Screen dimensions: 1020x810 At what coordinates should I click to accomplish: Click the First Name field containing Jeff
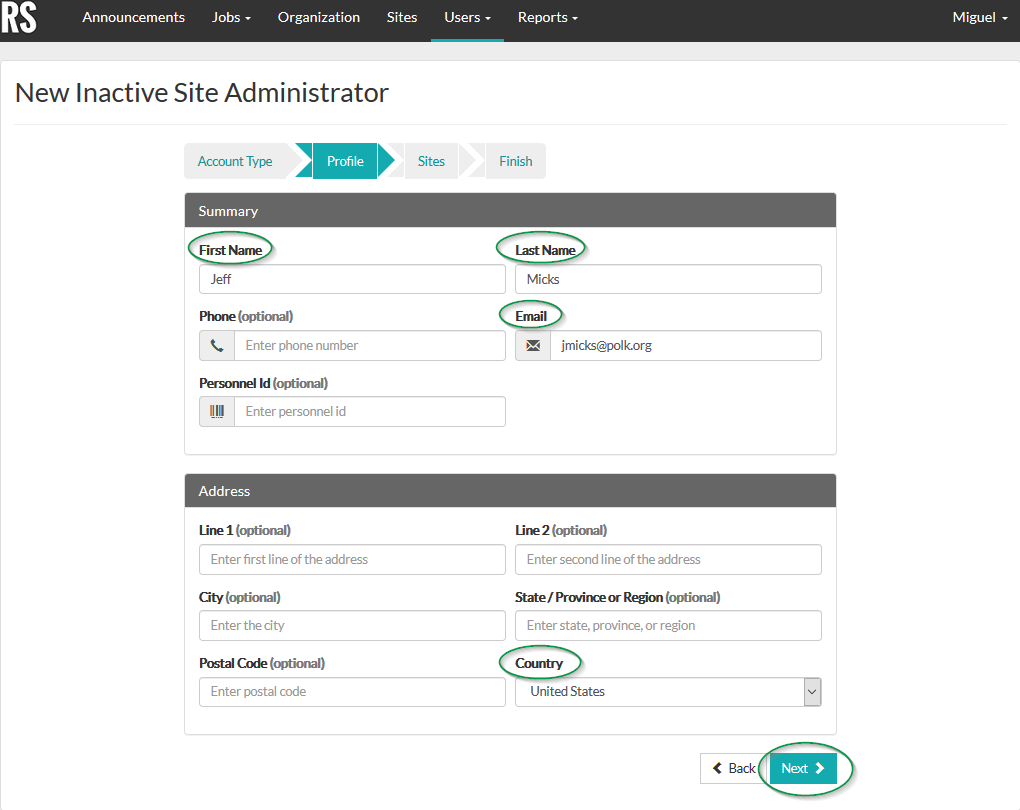point(352,279)
